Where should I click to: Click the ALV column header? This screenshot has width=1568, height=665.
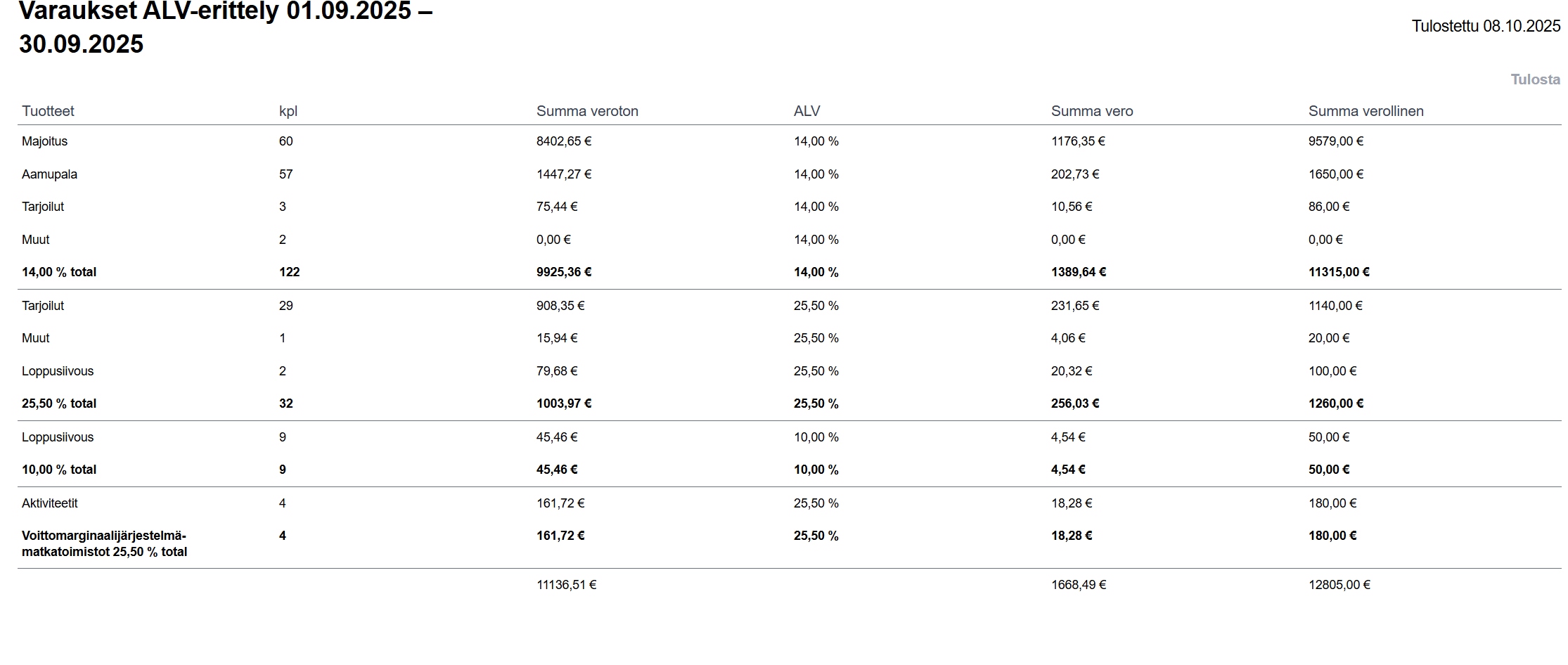click(x=807, y=111)
